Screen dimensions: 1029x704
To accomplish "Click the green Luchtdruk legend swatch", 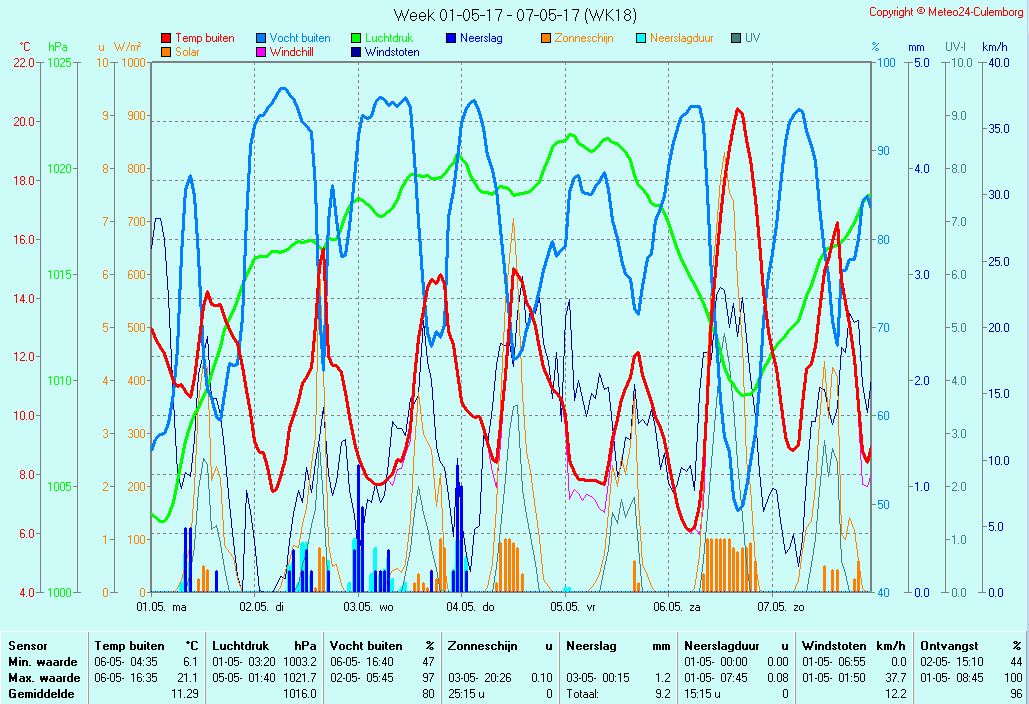I will (x=356, y=38).
